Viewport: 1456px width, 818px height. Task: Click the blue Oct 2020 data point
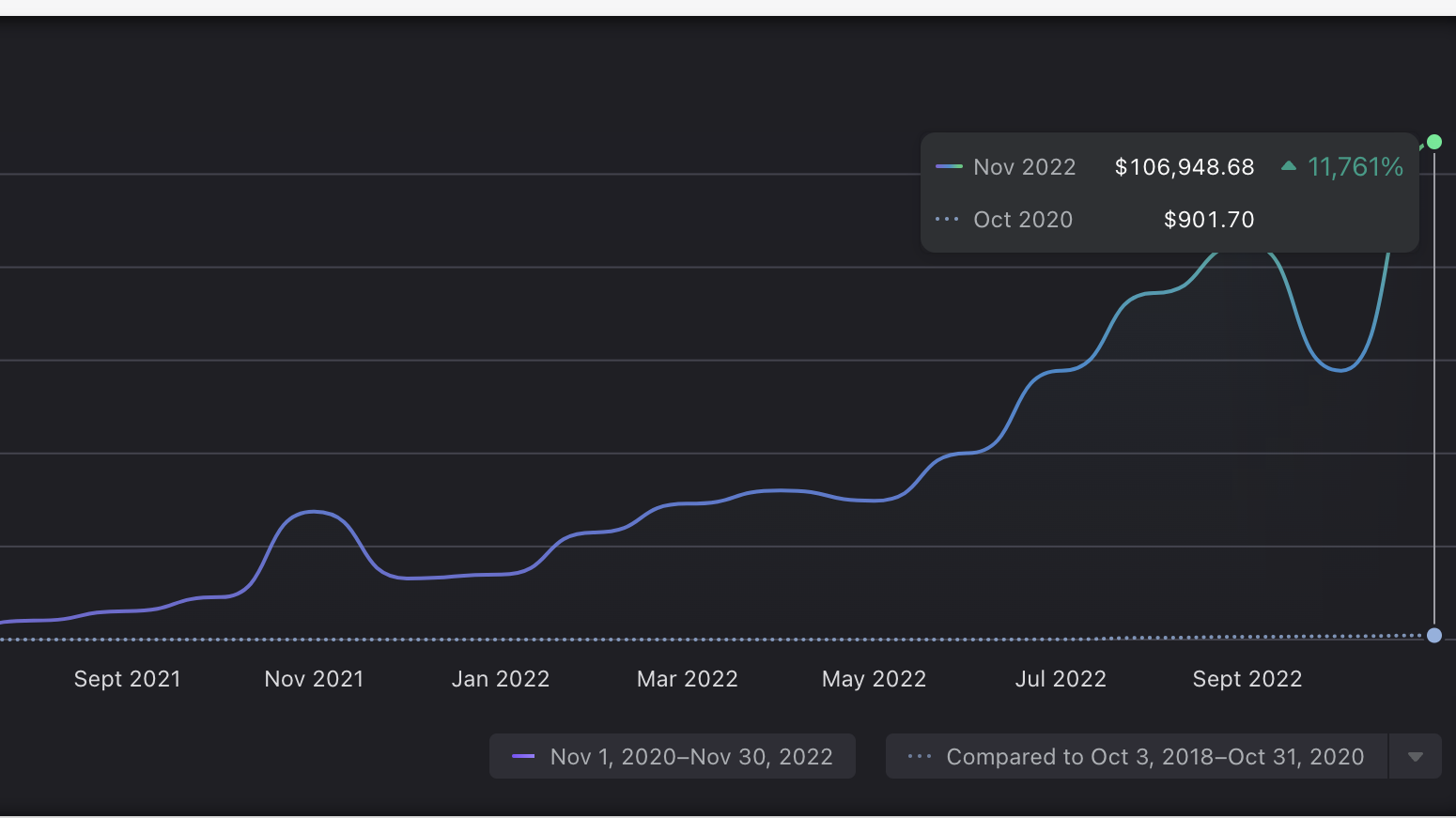(x=1433, y=635)
